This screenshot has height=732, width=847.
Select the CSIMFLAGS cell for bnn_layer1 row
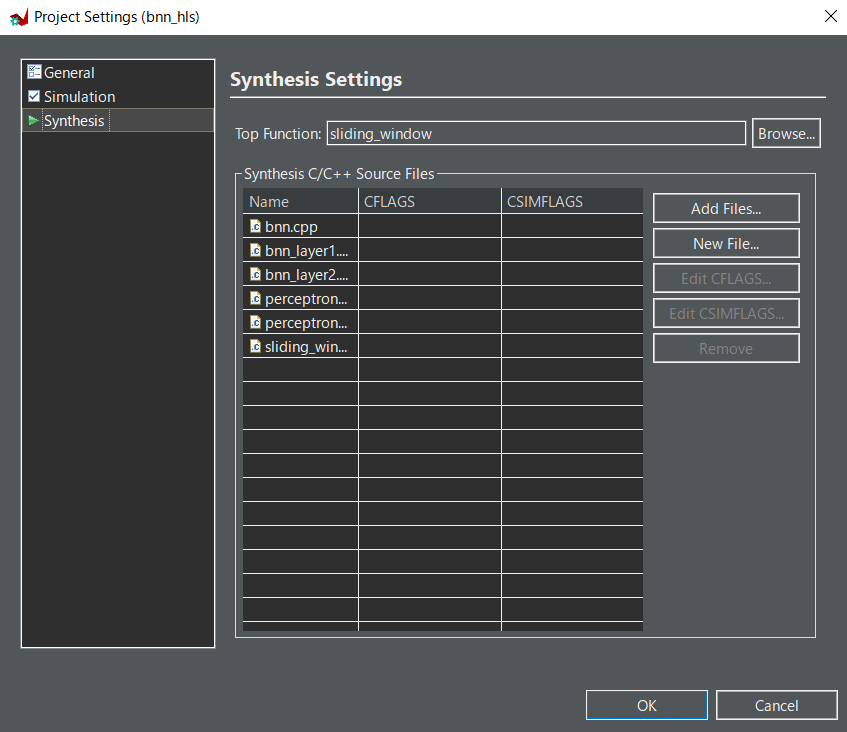pyautogui.click(x=572, y=250)
